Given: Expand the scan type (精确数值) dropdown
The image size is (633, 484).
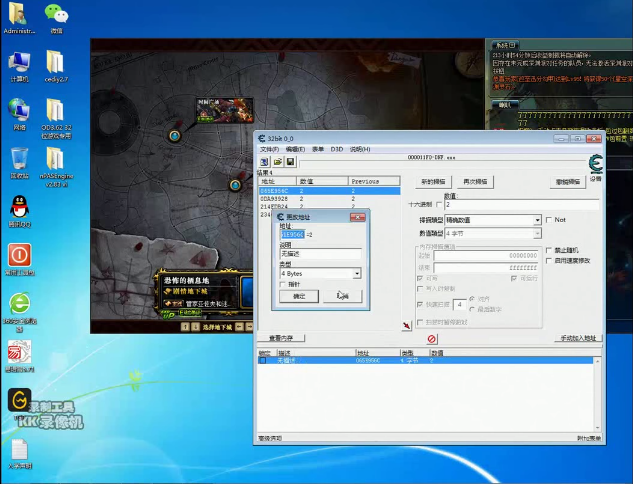Looking at the screenshot, I should 537,220.
